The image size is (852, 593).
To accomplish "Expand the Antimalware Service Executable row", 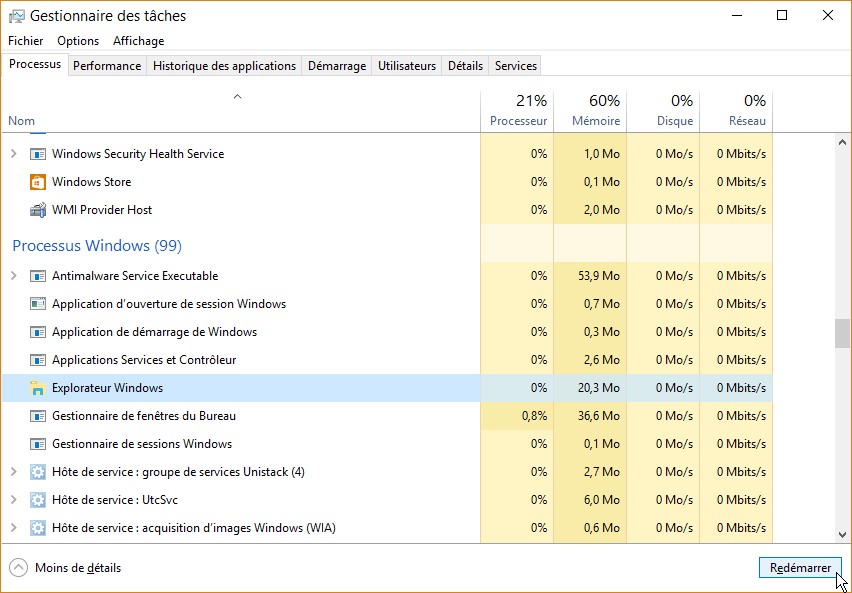I will point(14,276).
